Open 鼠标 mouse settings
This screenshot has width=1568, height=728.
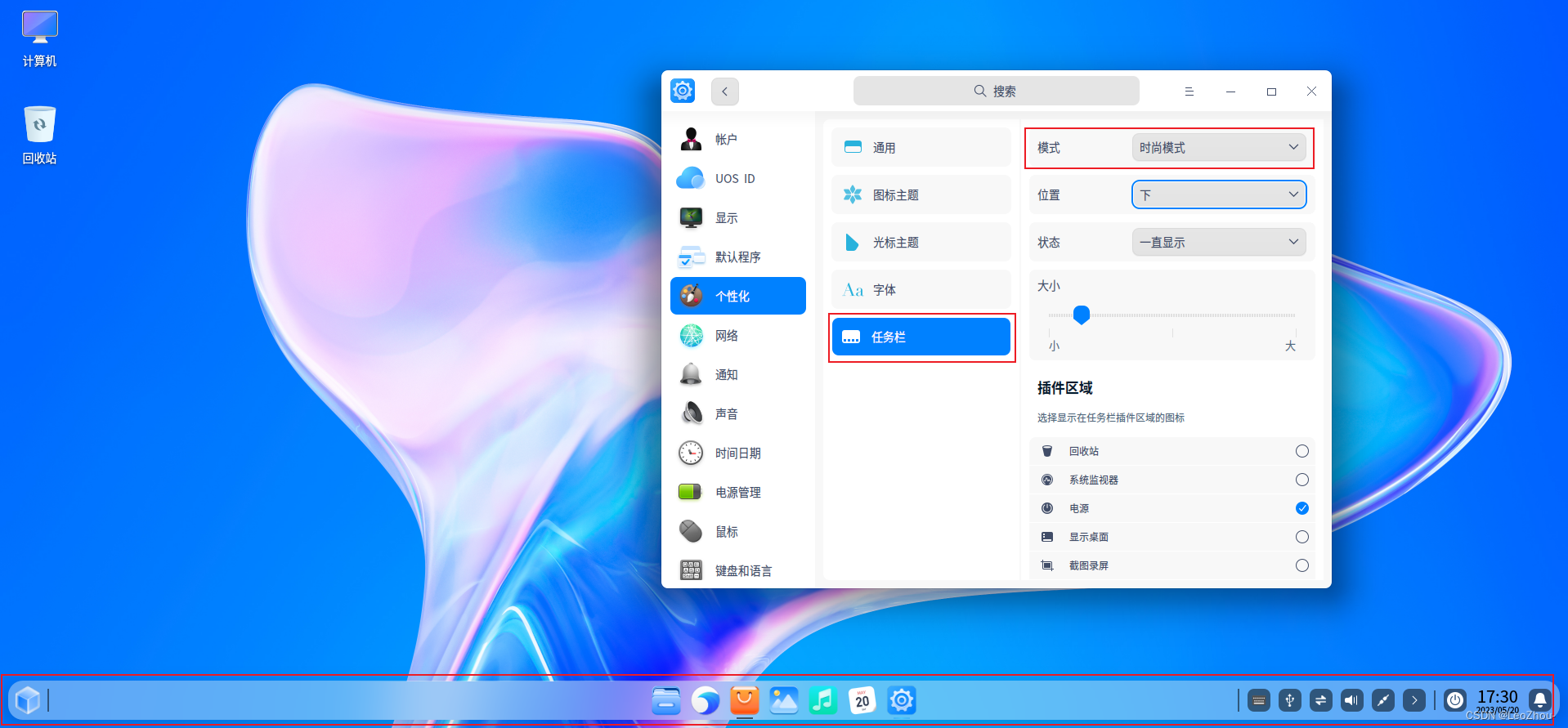737,532
